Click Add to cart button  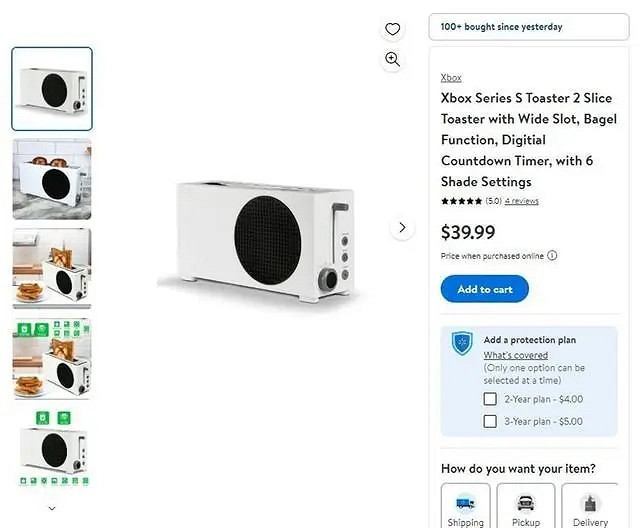485,289
